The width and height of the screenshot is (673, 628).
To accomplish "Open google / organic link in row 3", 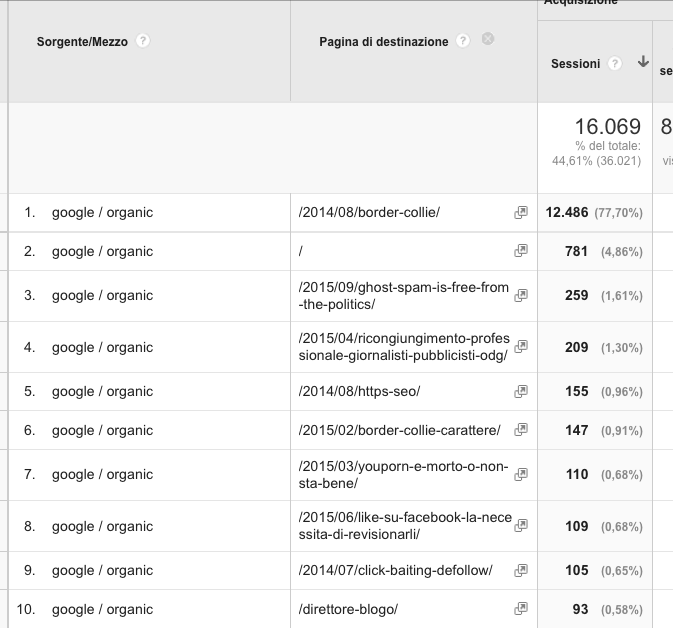I will (102, 295).
